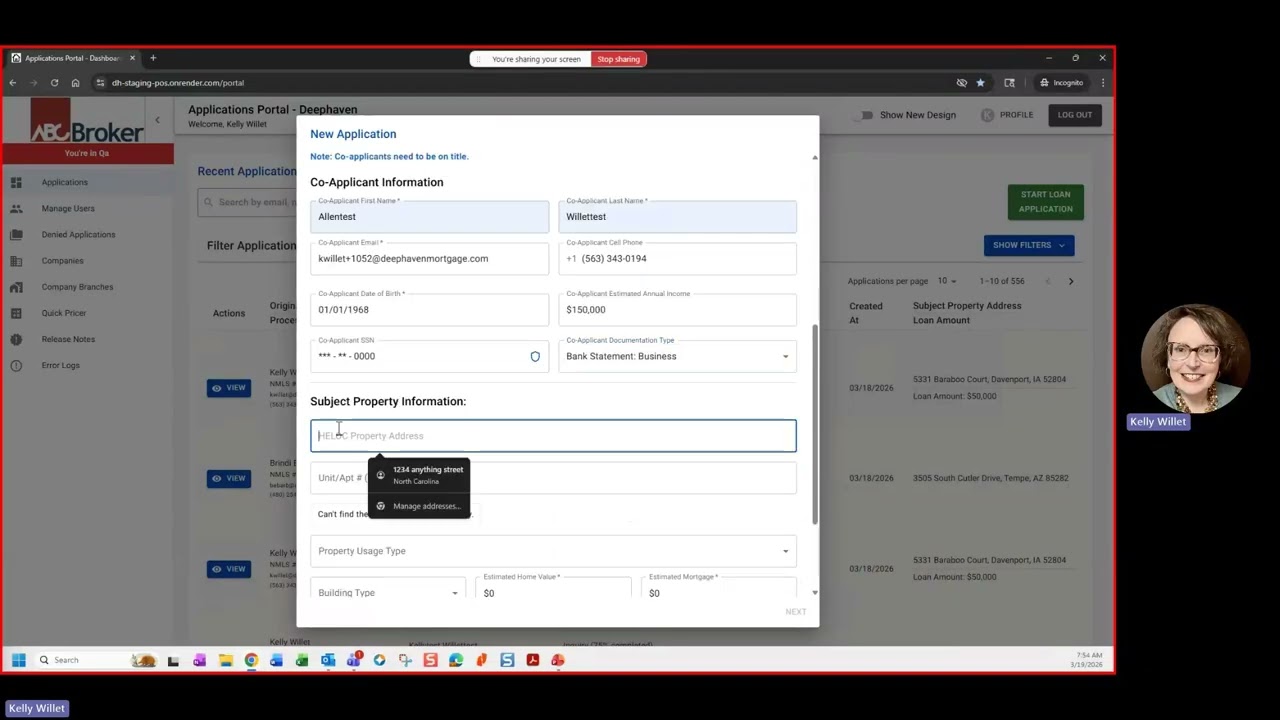View the first 5331 Baraboo Court application

point(229,388)
